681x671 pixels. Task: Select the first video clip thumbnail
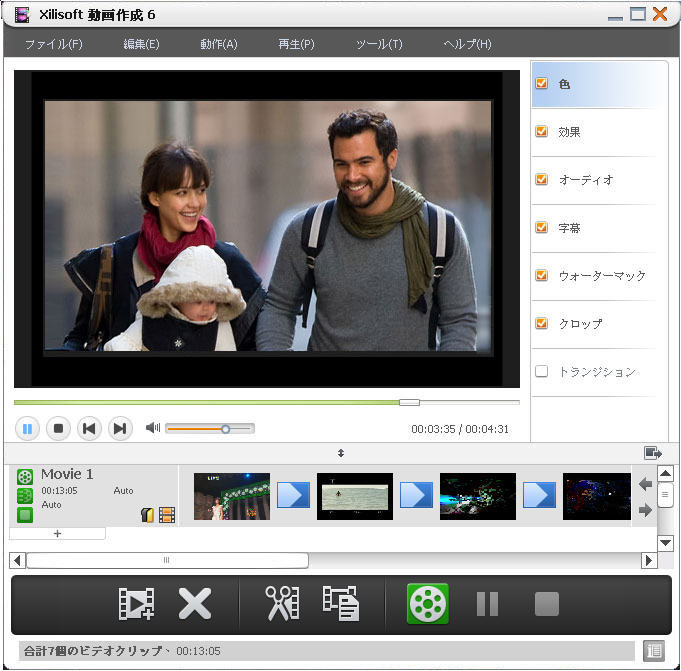231,496
